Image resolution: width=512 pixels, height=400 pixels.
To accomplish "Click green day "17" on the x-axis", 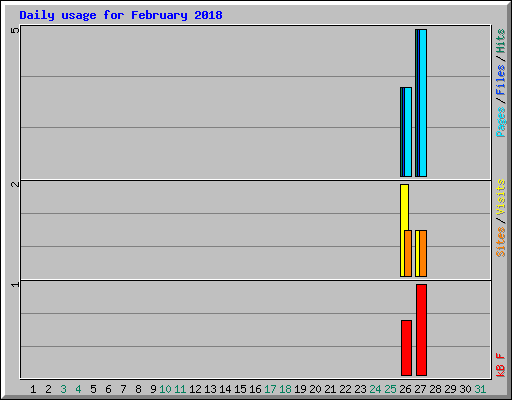I will click(x=270, y=389).
